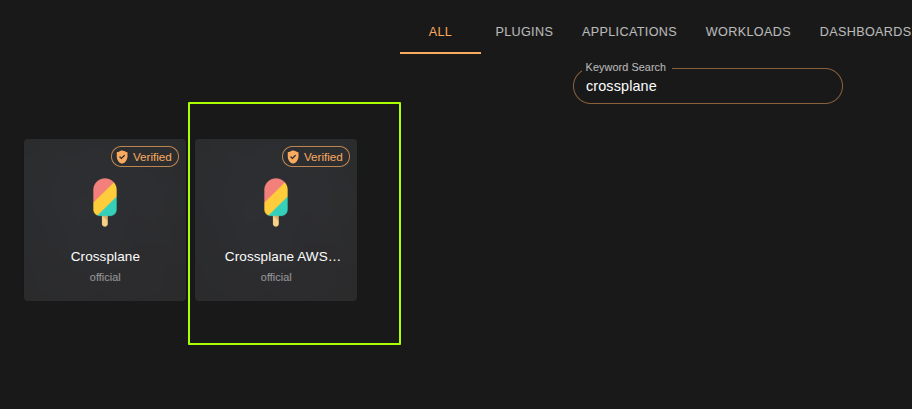The image size is (912, 409).
Task: Switch to the ALL tab
Action: [x=440, y=31]
